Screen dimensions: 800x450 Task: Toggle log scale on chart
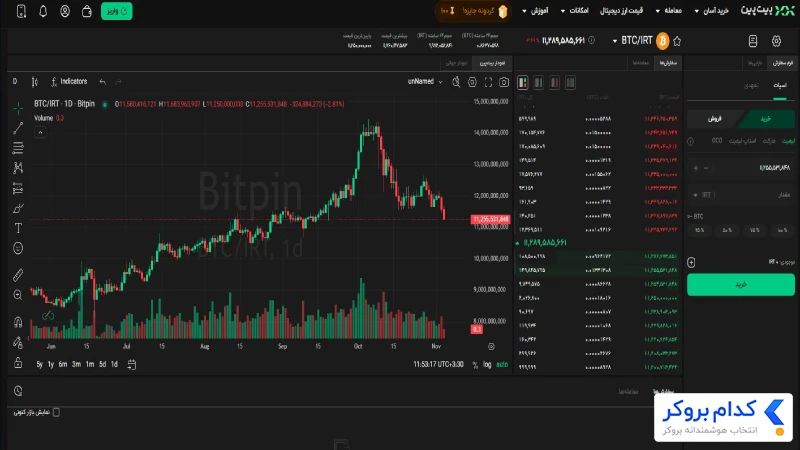[487, 365]
